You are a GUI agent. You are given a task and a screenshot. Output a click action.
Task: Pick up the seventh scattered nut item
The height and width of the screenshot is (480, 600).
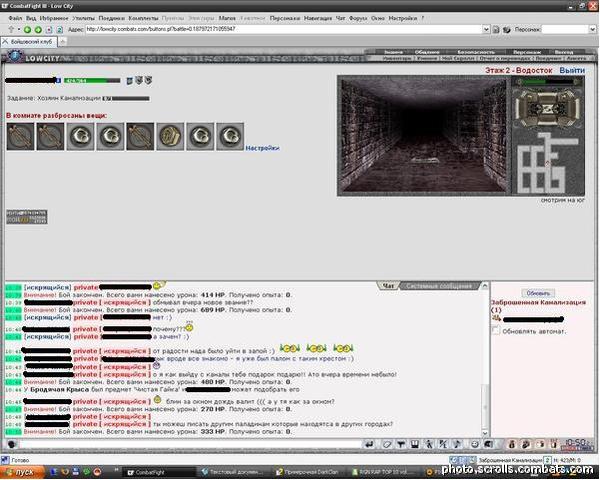pos(200,136)
